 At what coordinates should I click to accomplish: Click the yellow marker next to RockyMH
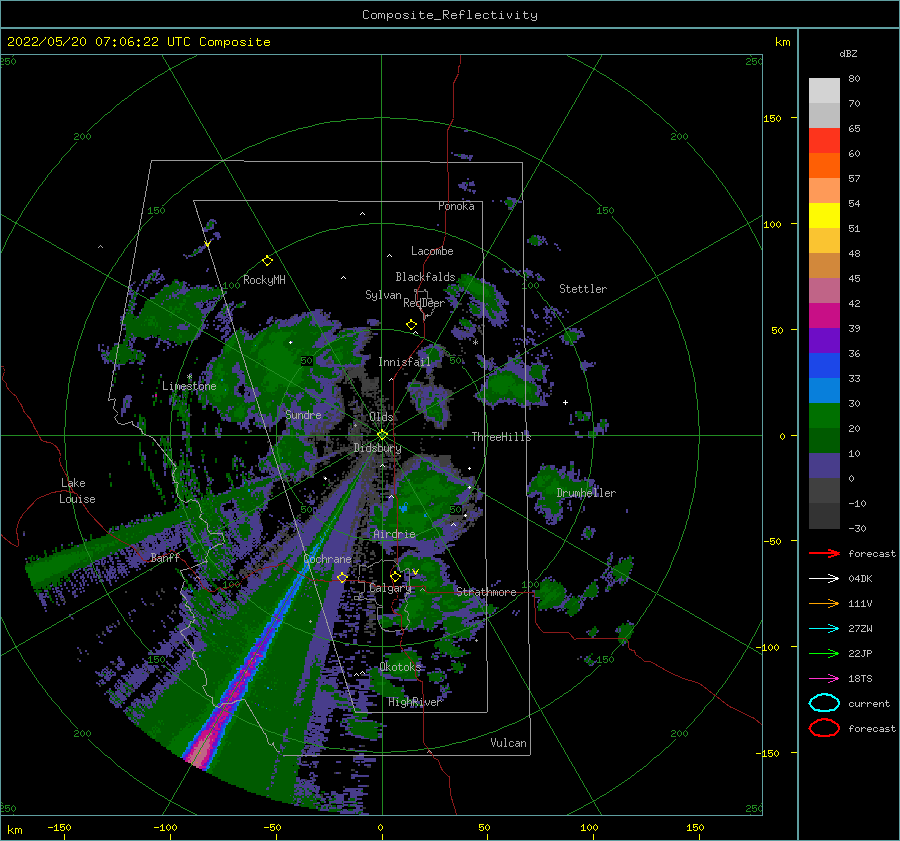click(x=267, y=261)
